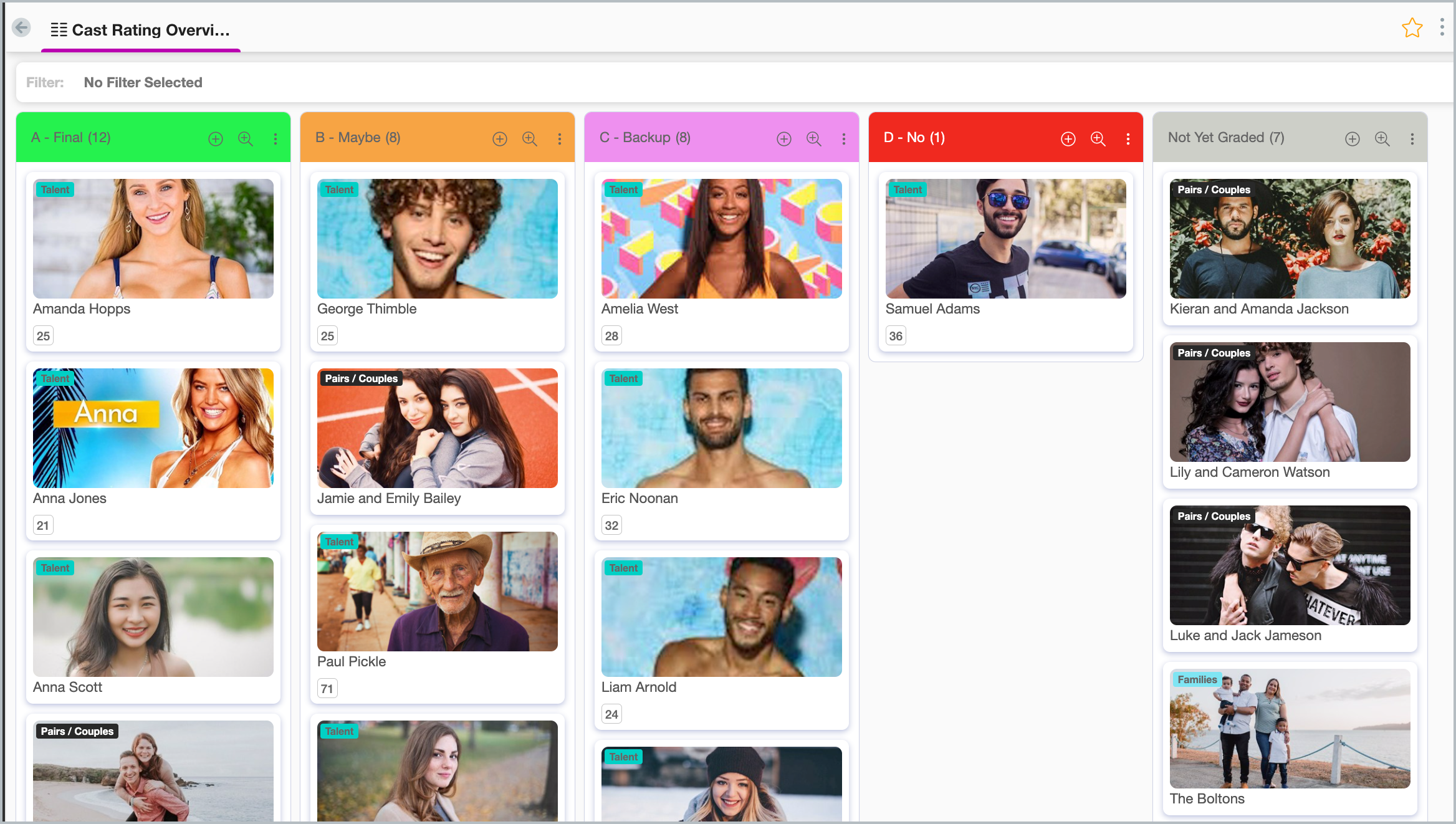The width and height of the screenshot is (1456, 824).
Task: Zoom into A - Final column
Action: click(x=246, y=139)
